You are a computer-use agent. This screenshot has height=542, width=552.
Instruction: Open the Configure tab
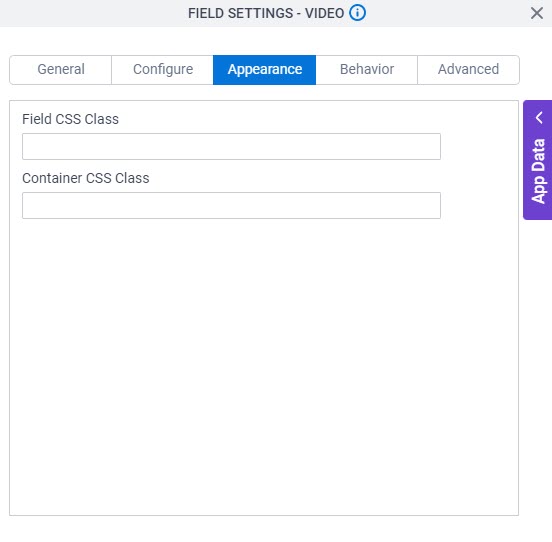163,69
